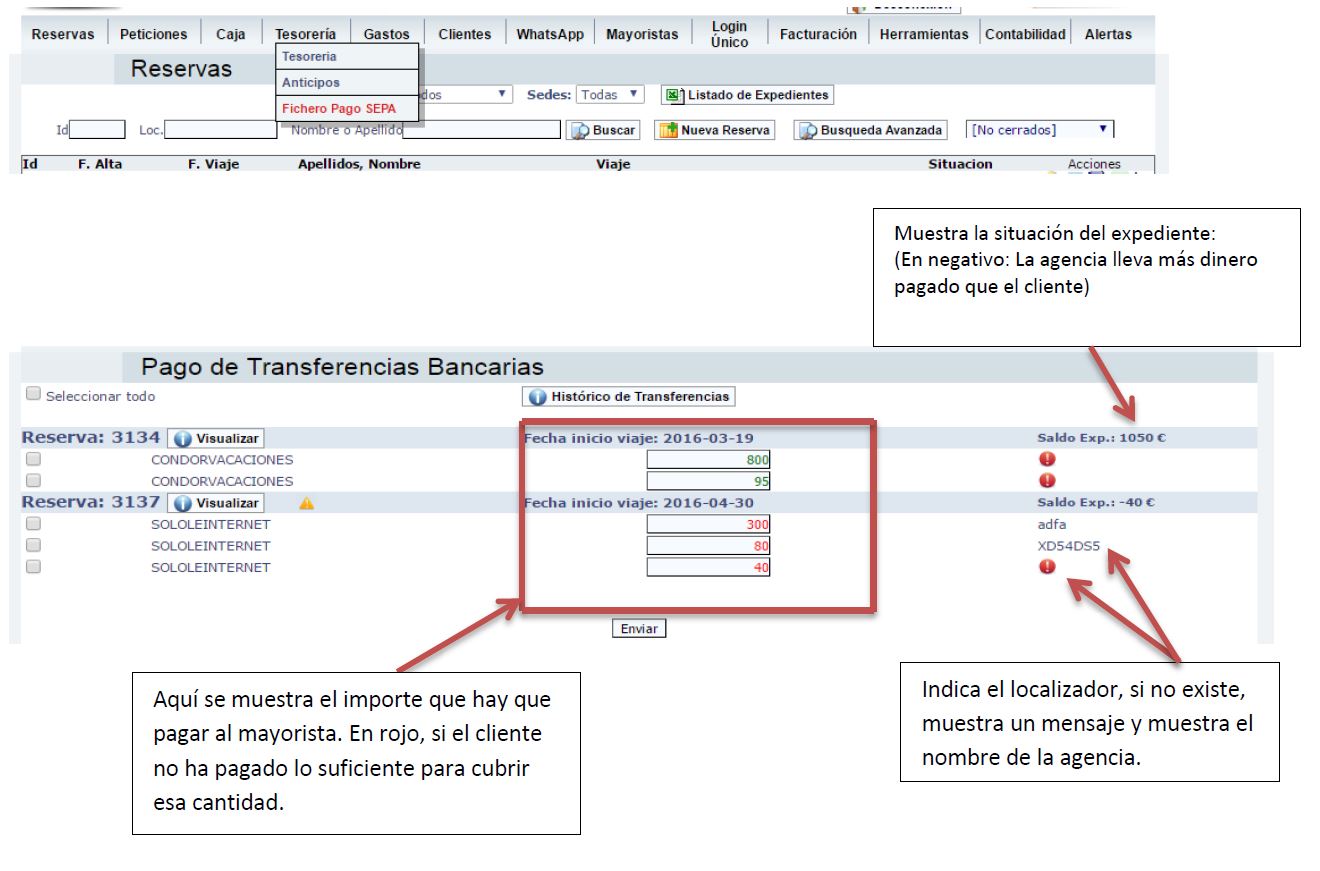The height and width of the screenshot is (871, 1320).
Task: Click the Busqueda Avanzada button
Action: click(871, 130)
